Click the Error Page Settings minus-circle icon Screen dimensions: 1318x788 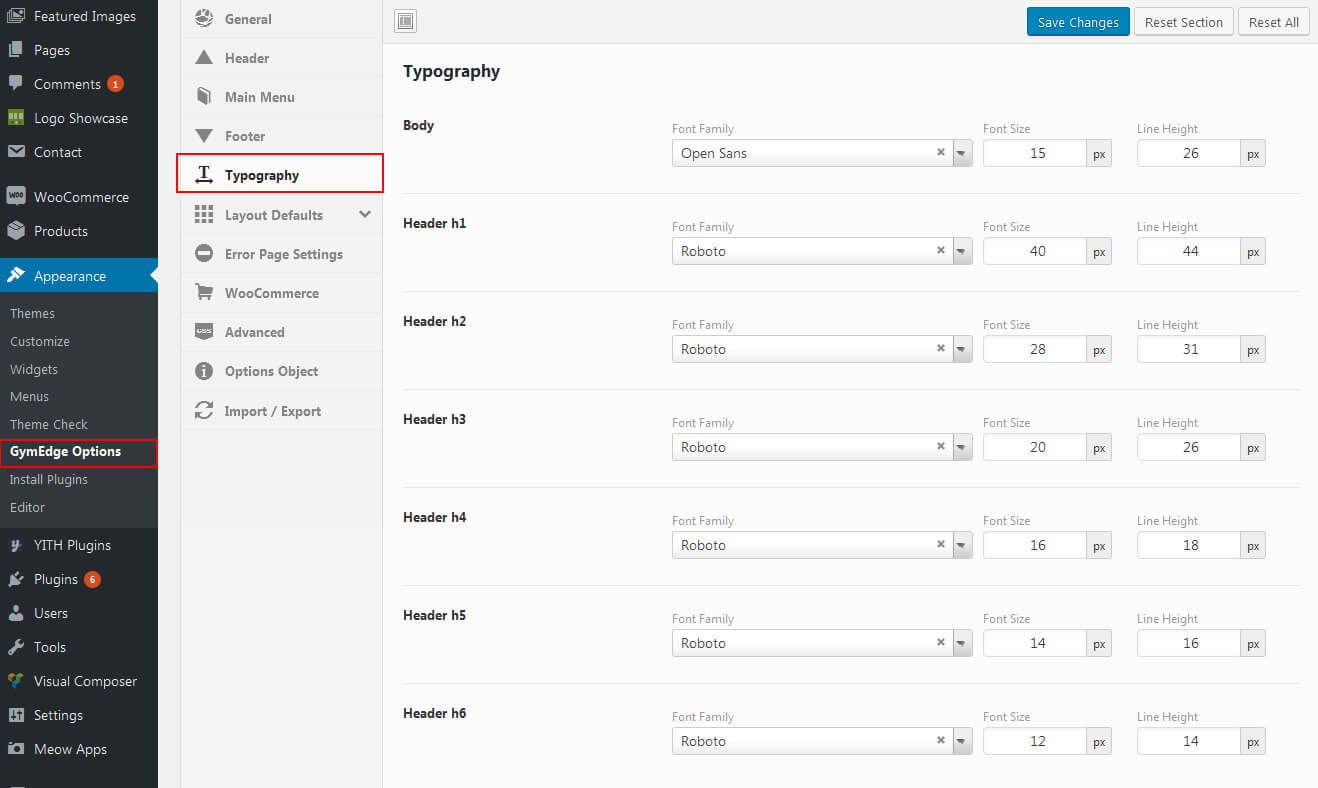point(204,254)
